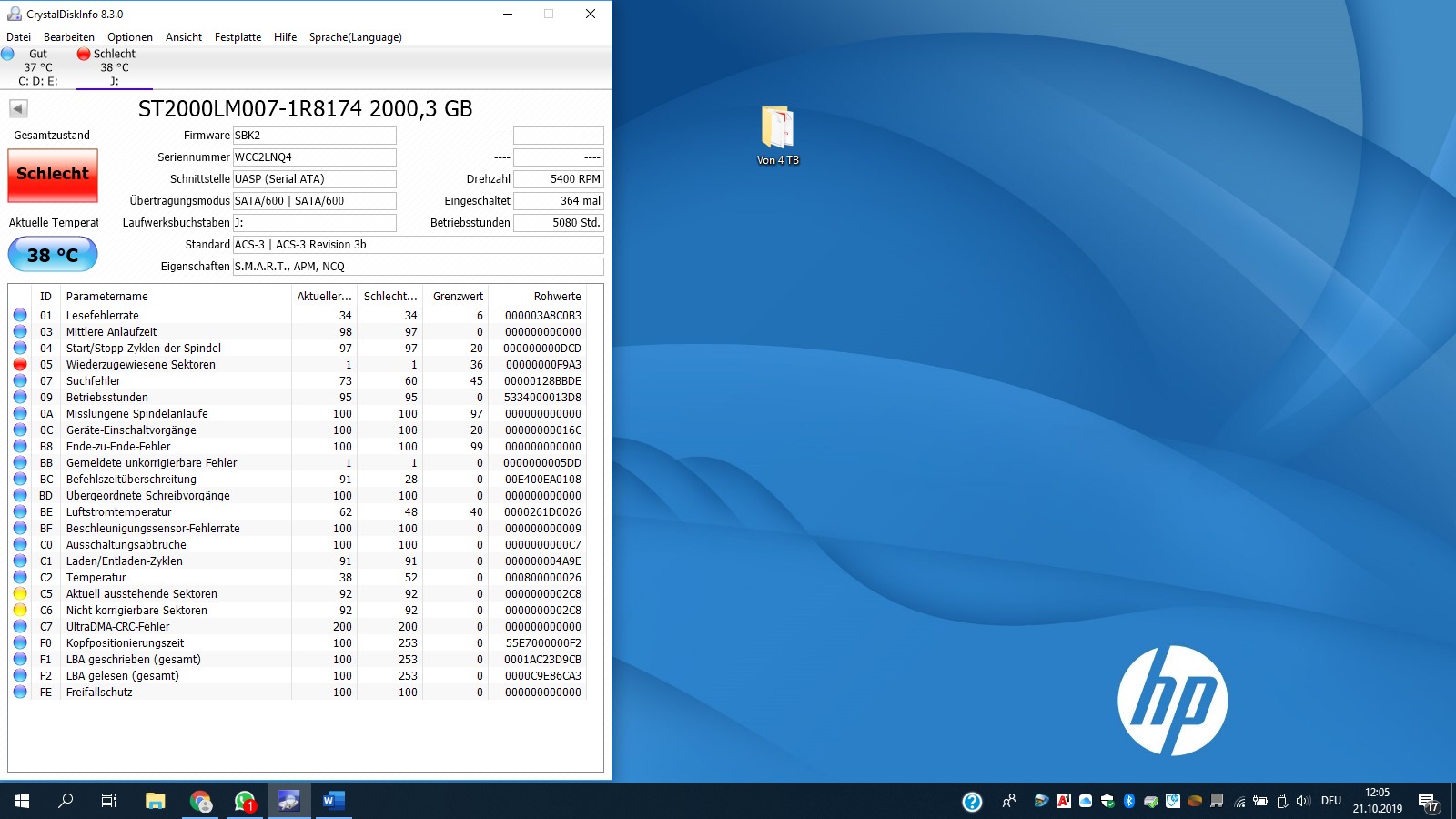Click the red Schlecht health status button

53,175
